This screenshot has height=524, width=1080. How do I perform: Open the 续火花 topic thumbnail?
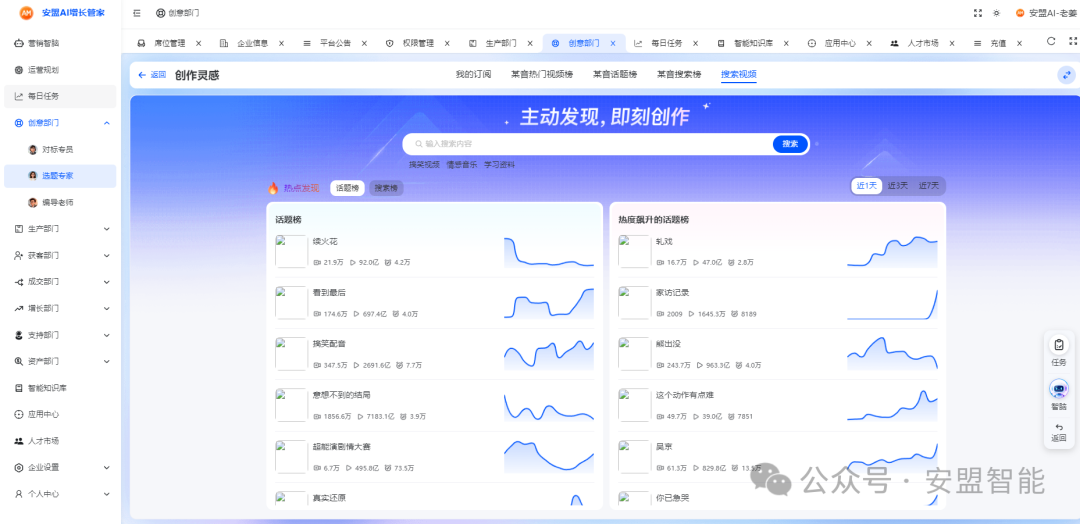tap(291, 251)
